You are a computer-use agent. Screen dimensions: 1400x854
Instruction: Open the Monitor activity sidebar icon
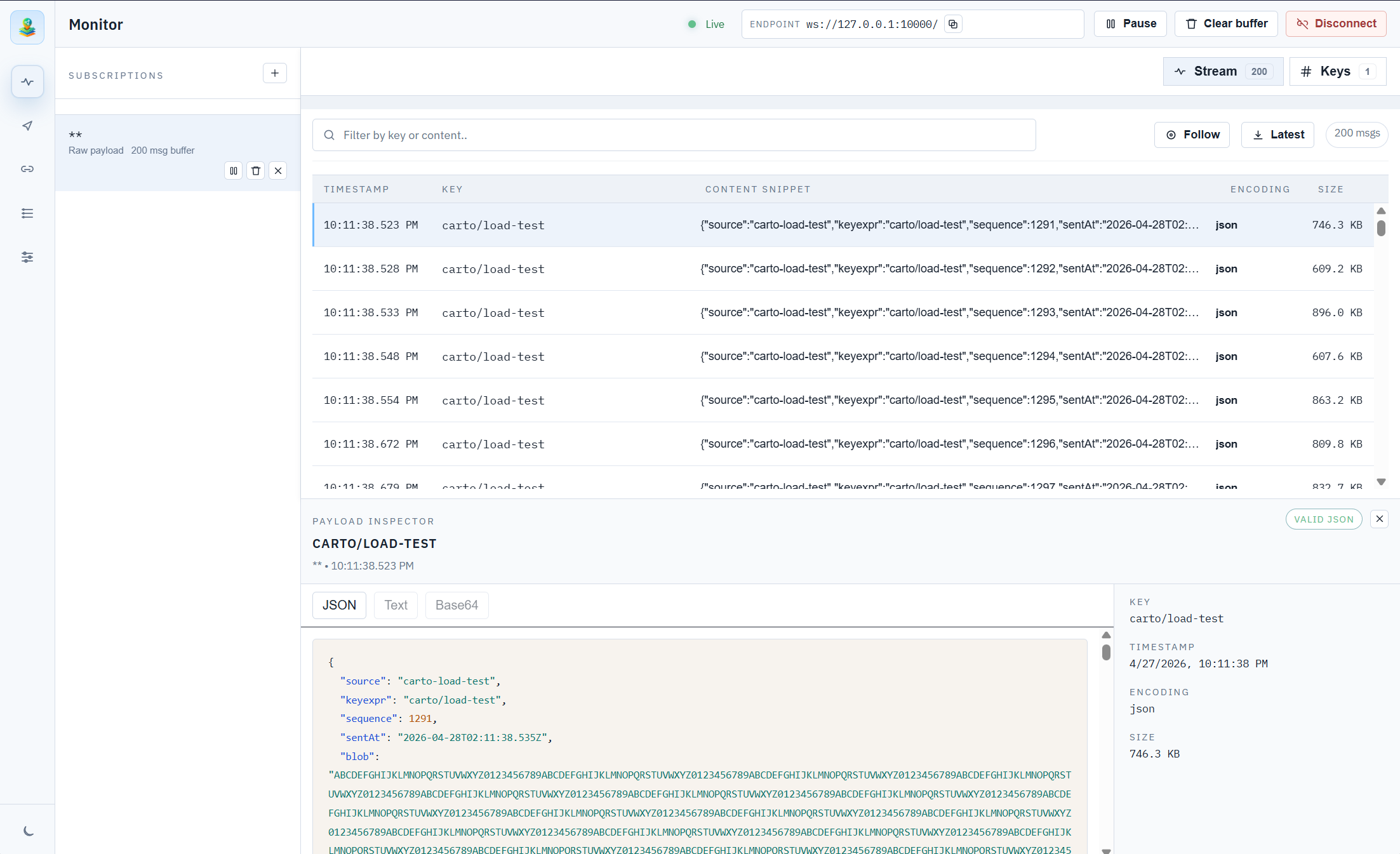27,82
